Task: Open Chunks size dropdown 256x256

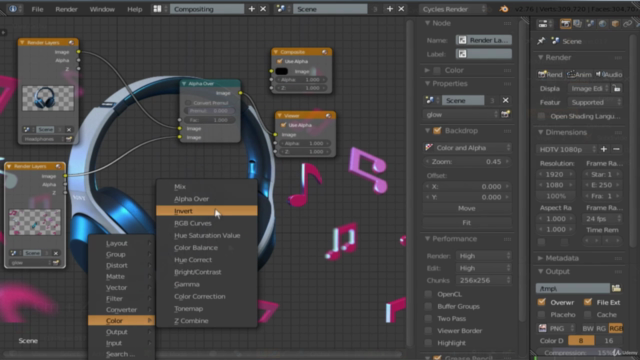Action: click(x=484, y=280)
